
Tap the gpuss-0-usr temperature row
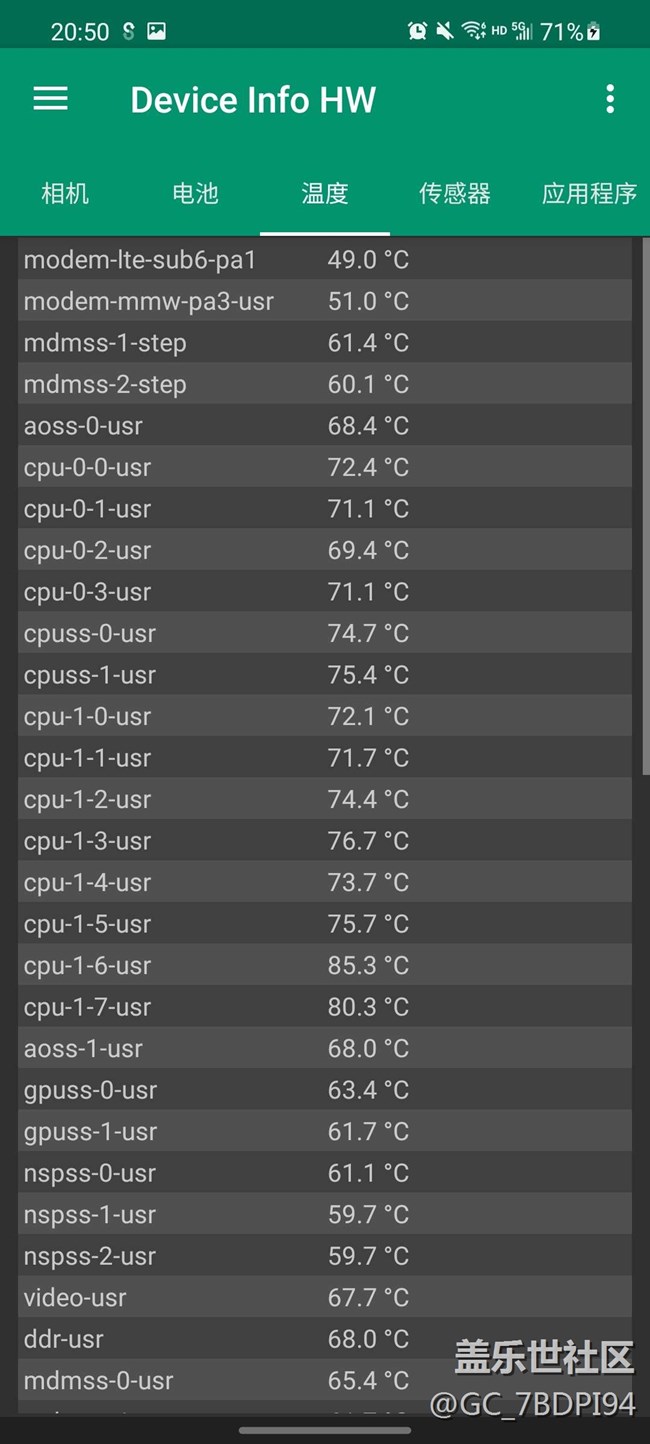click(325, 1090)
